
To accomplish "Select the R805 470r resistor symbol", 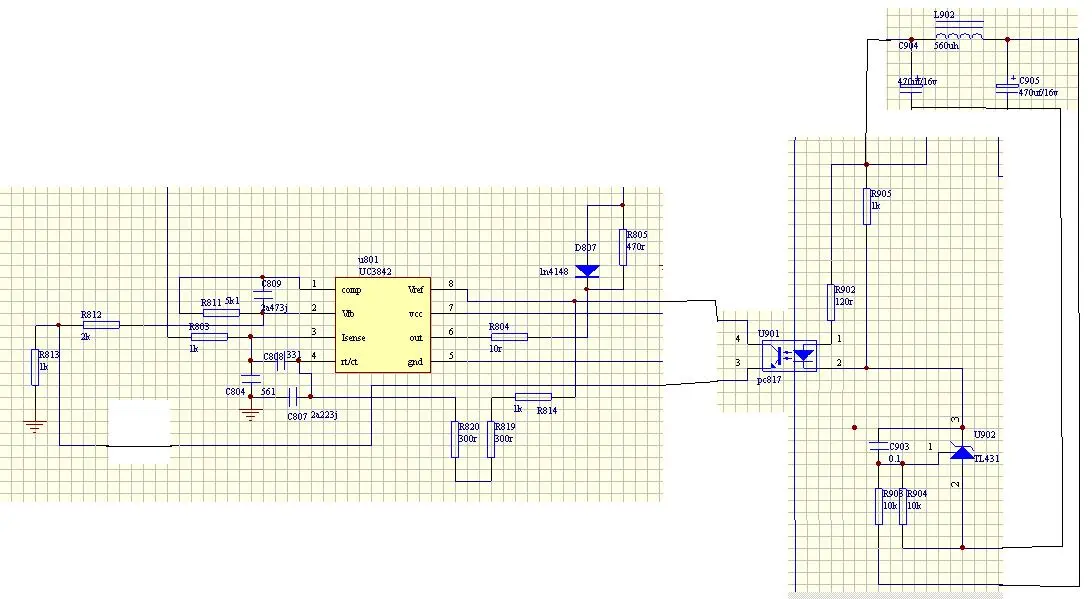I will click(x=623, y=247).
